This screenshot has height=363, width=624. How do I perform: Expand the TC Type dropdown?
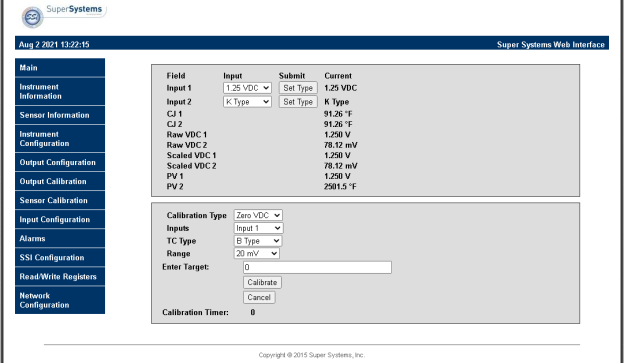click(x=257, y=241)
